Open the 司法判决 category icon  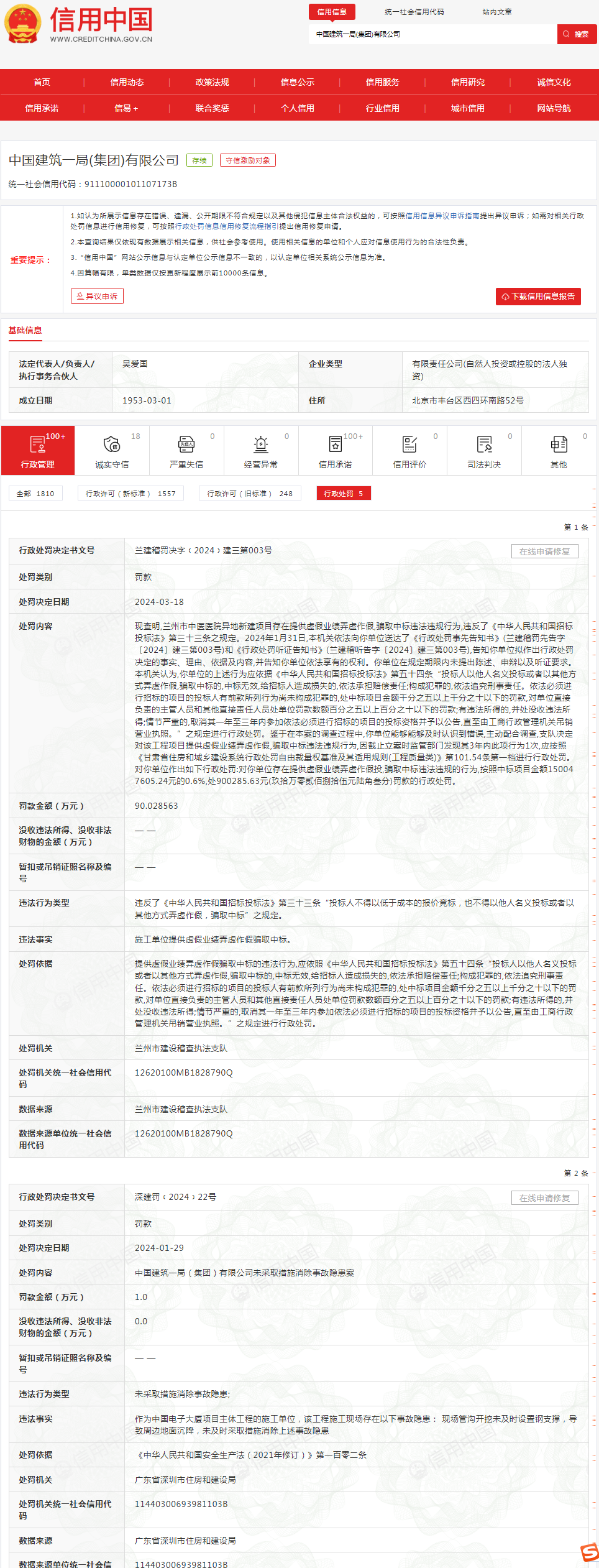[484, 444]
